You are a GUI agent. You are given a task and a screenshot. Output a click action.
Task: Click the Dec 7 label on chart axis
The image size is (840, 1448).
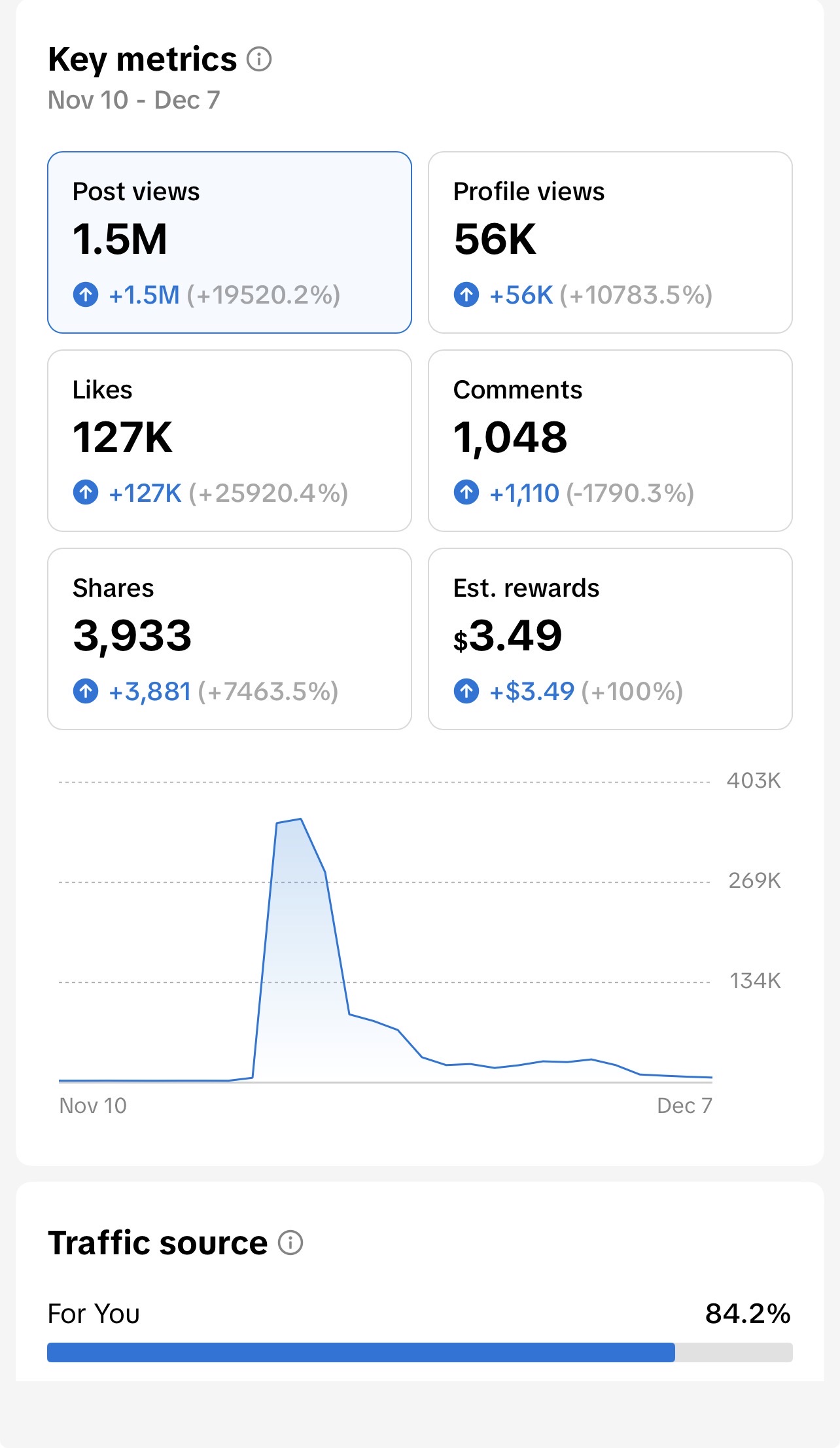(684, 1106)
